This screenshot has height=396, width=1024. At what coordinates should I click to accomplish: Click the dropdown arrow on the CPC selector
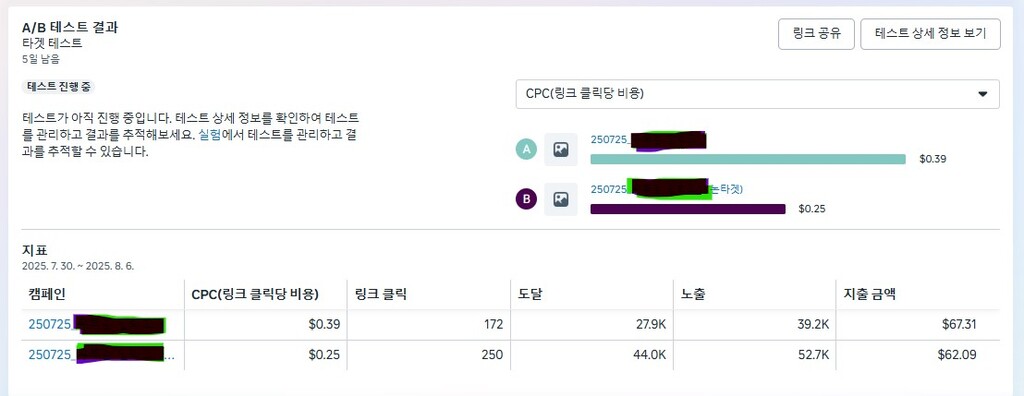[x=982, y=94]
